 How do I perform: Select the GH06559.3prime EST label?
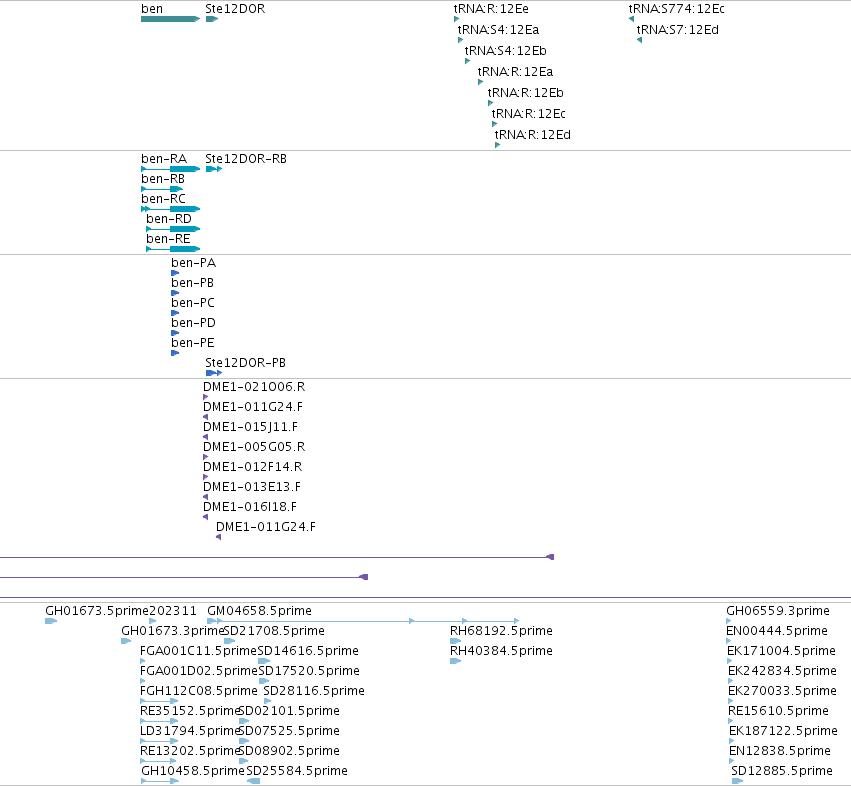click(778, 611)
